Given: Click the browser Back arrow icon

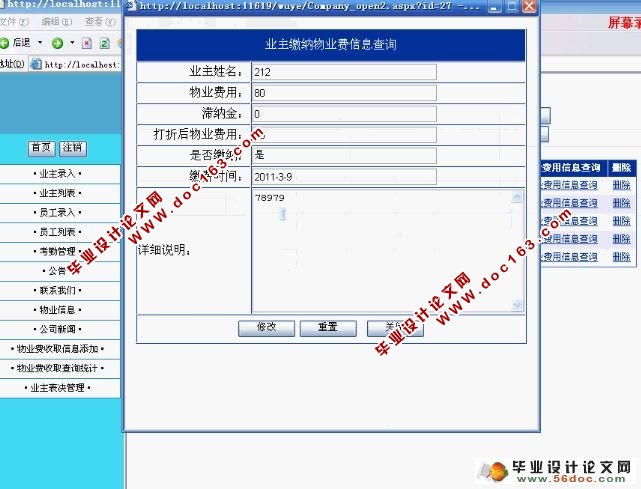Looking at the screenshot, I should click(x=4, y=43).
